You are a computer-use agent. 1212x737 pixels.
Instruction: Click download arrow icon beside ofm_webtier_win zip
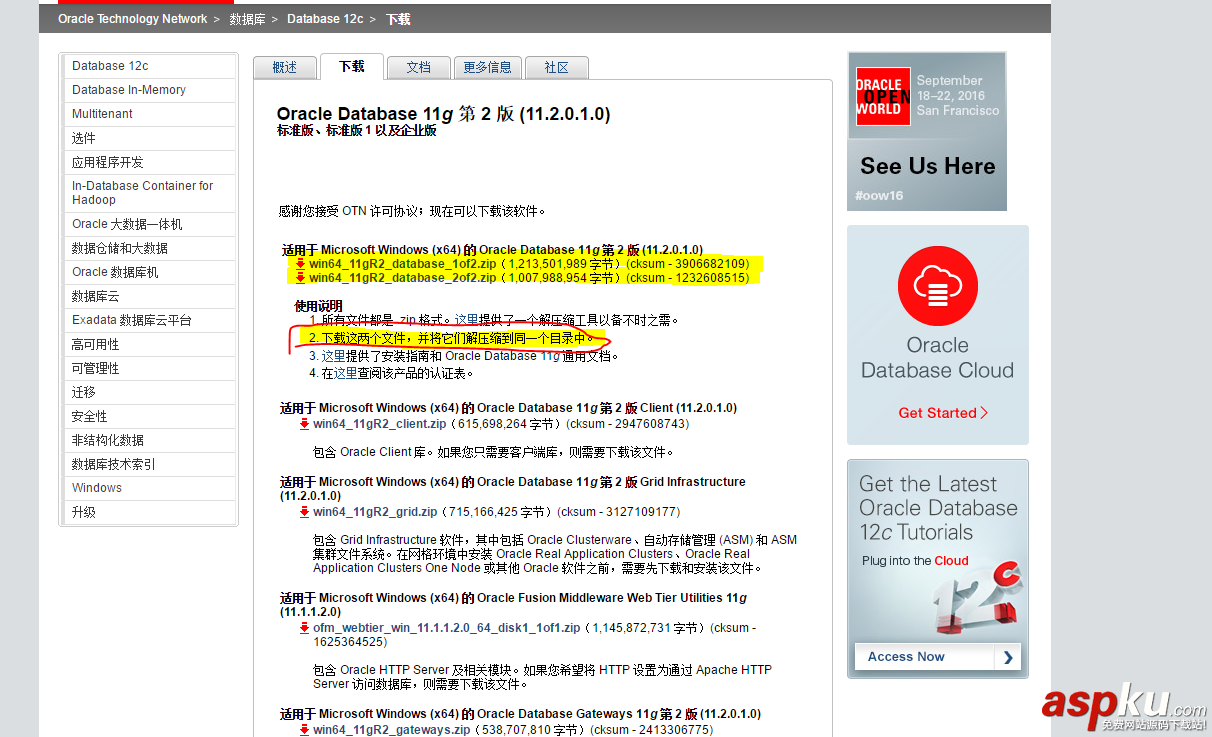304,628
